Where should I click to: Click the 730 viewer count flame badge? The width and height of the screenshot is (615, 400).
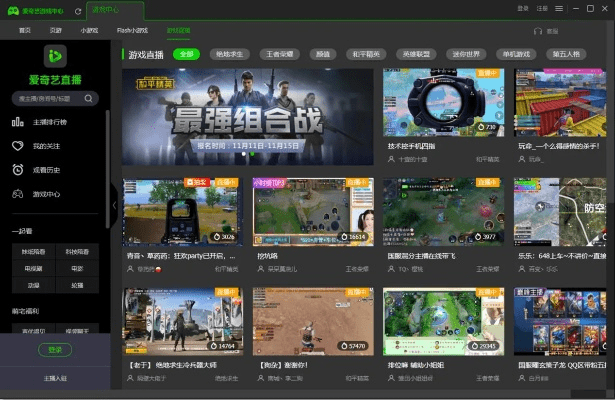(x=486, y=127)
